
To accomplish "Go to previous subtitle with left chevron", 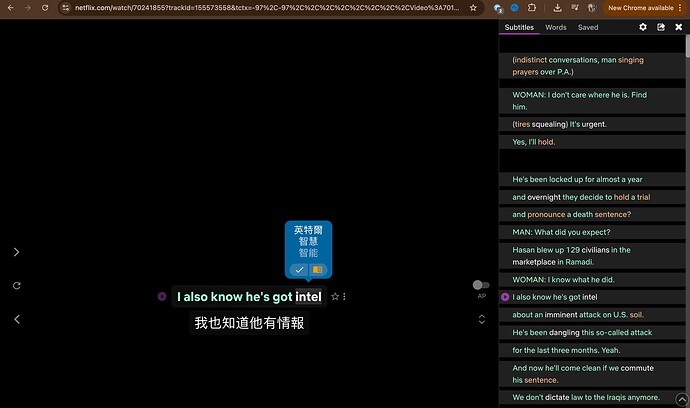I will click(x=16, y=319).
